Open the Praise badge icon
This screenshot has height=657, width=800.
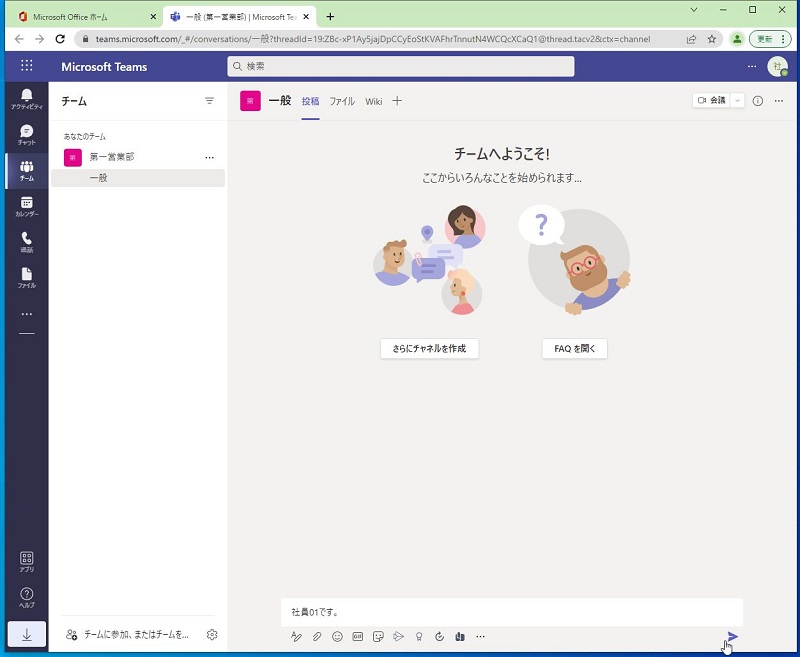click(x=419, y=636)
